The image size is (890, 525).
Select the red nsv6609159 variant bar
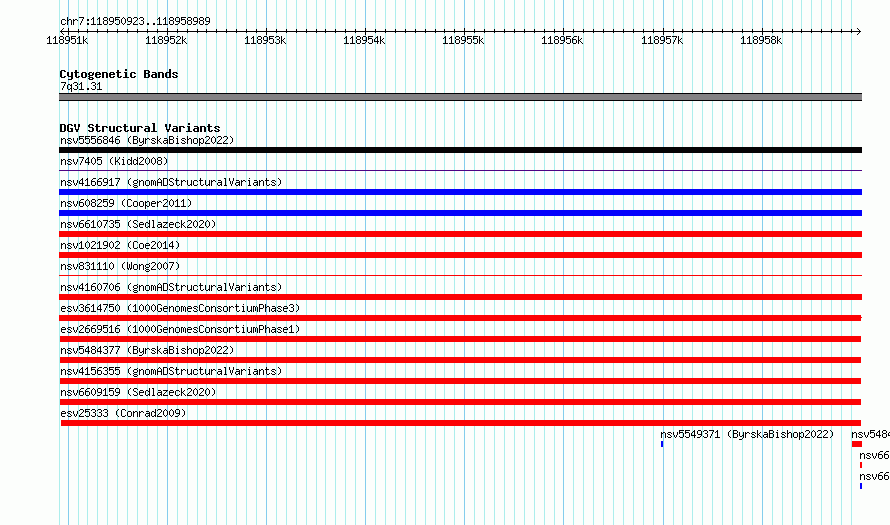pyautogui.click(x=460, y=402)
